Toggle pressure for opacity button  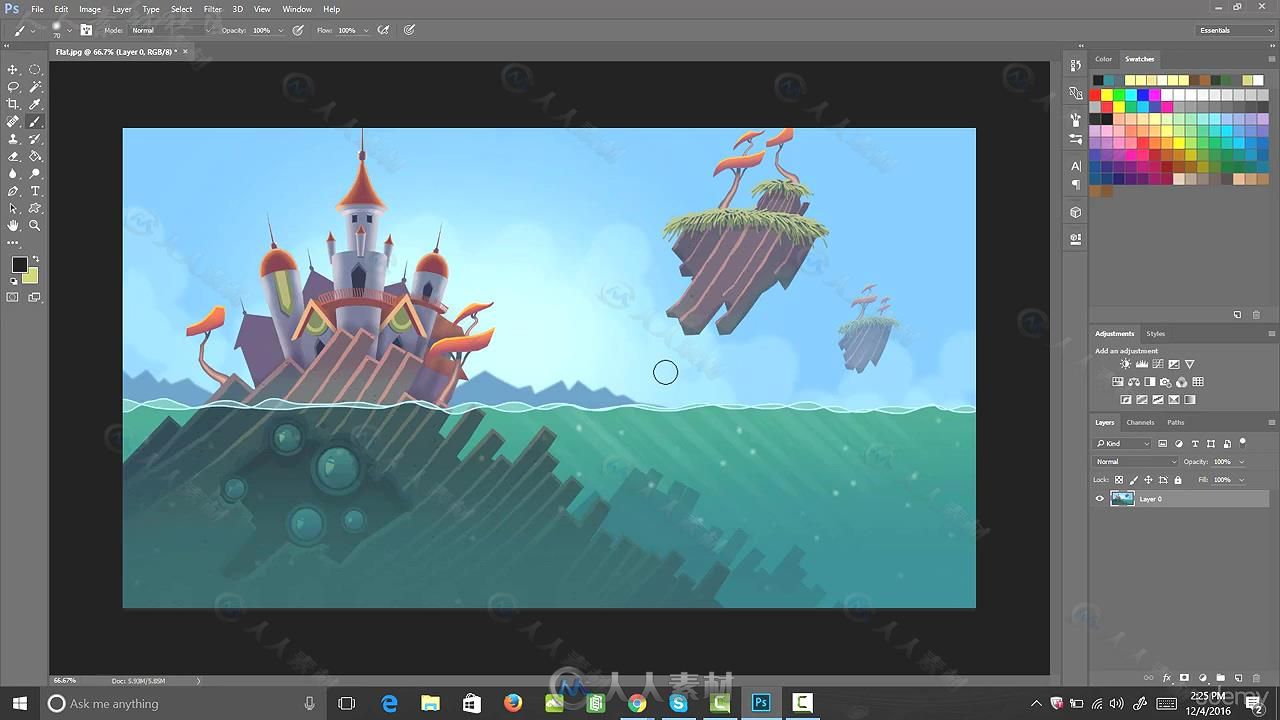tap(298, 30)
